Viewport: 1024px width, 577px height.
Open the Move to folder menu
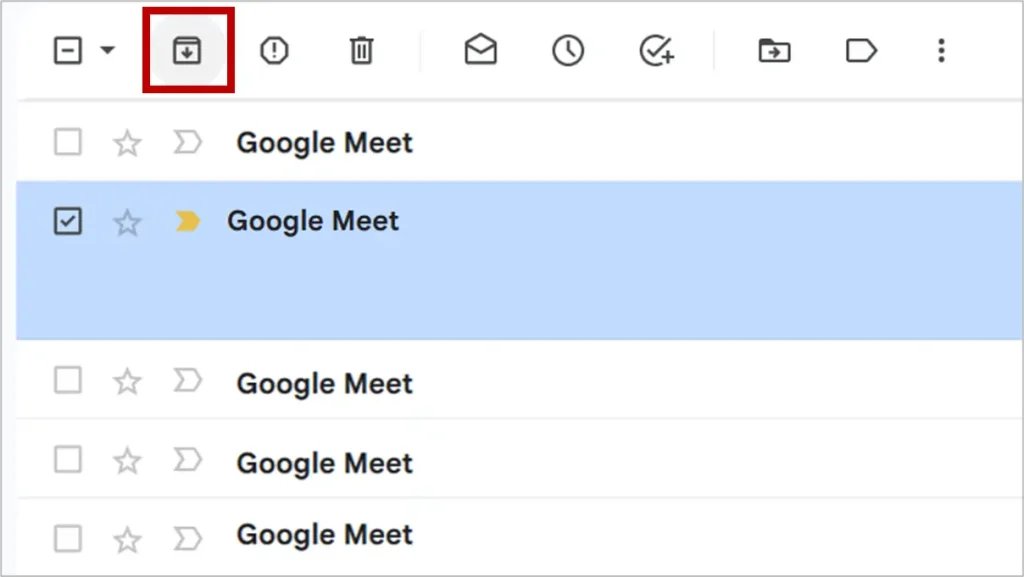(774, 51)
